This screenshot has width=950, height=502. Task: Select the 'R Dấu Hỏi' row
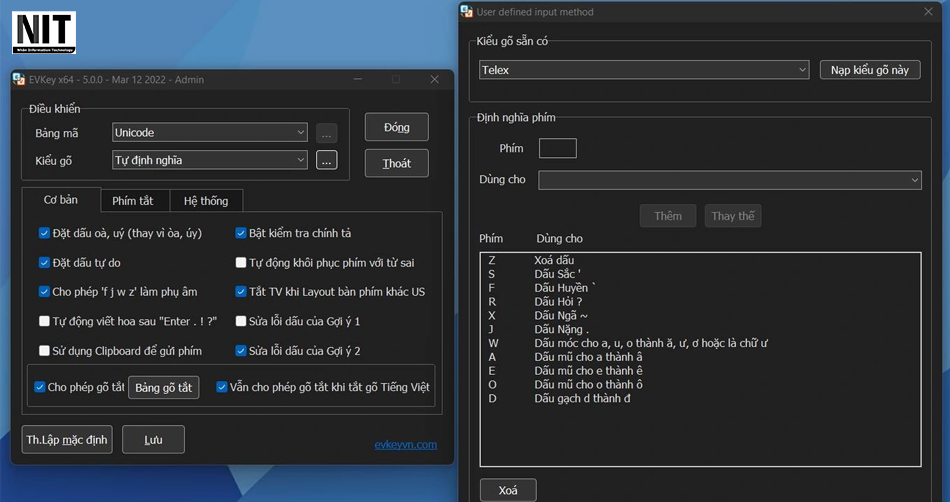[700, 302]
